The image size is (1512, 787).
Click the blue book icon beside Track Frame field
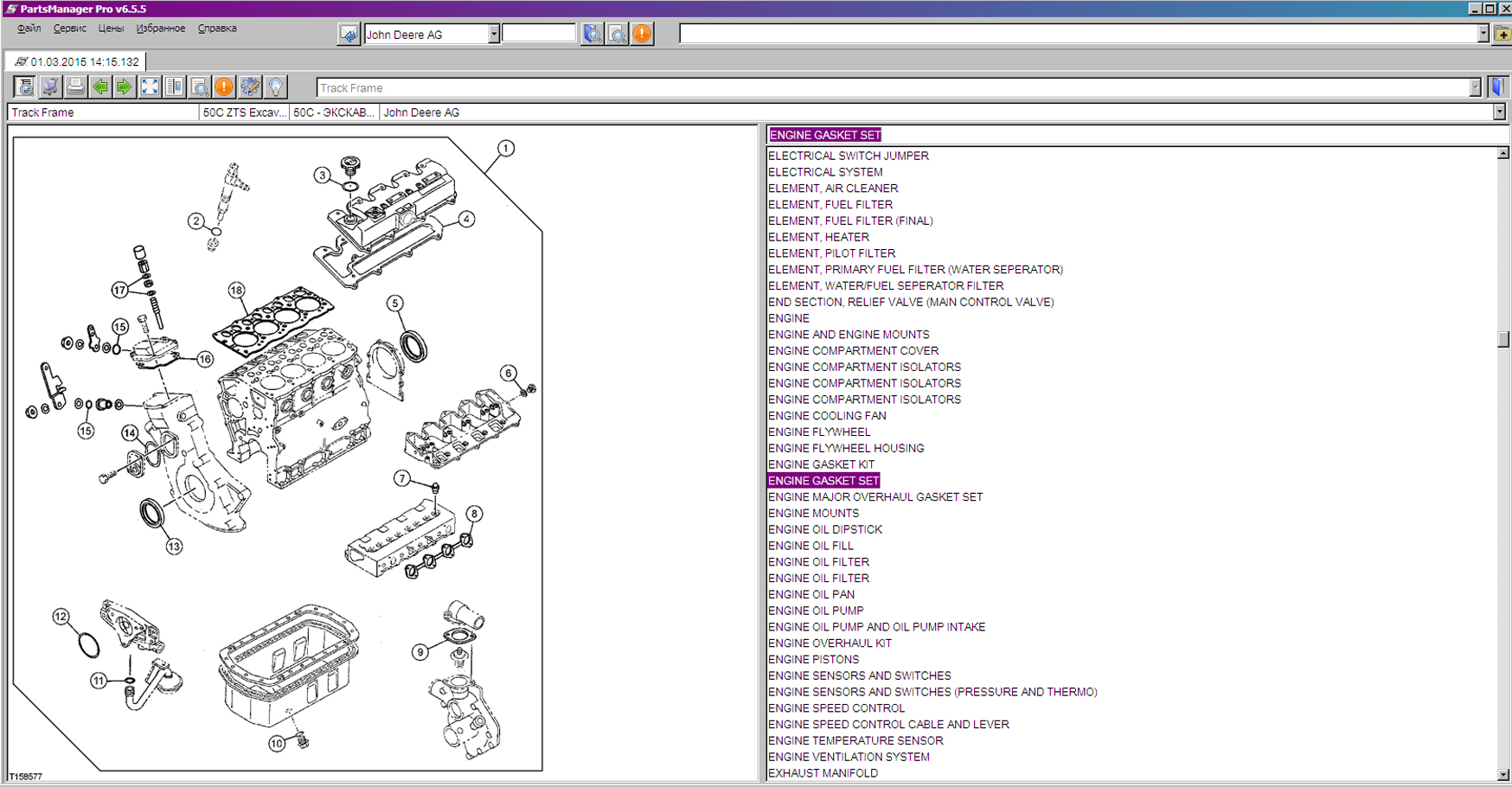point(1497,87)
